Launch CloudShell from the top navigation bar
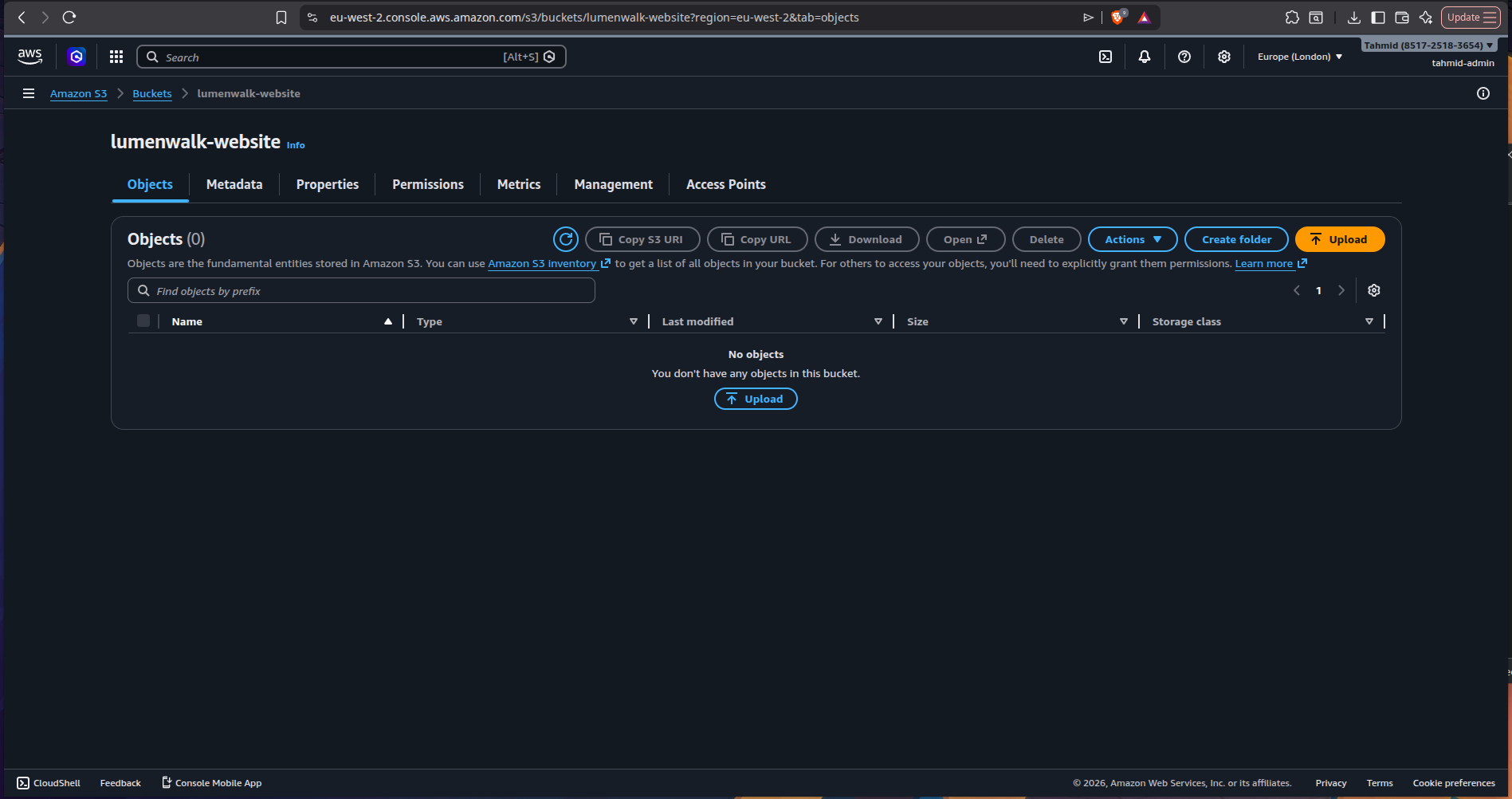The height and width of the screenshot is (799, 1512). [x=1106, y=57]
